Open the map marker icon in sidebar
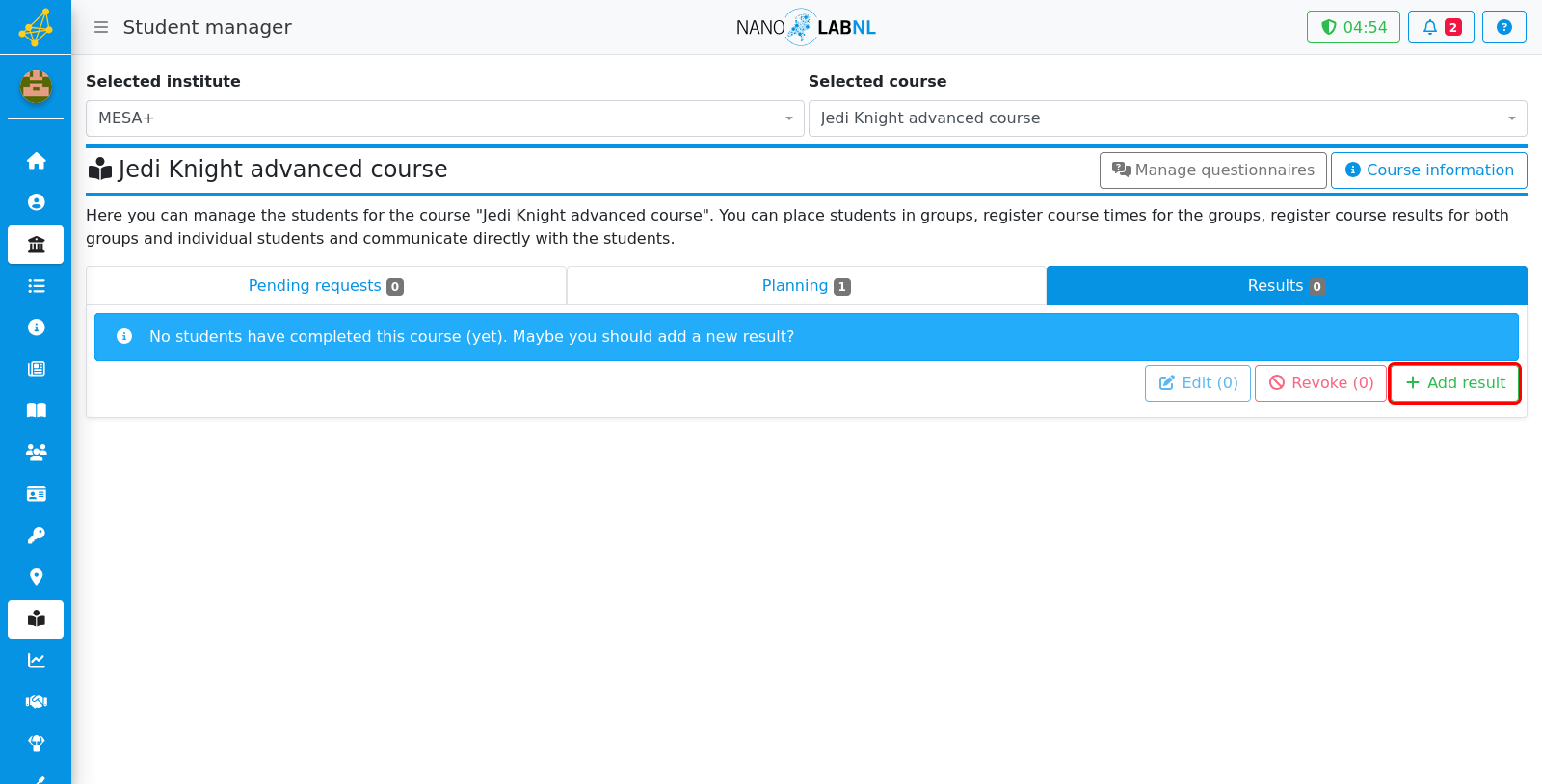The height and width of the screenshot is (784, 1542). (x=36, y=577)
